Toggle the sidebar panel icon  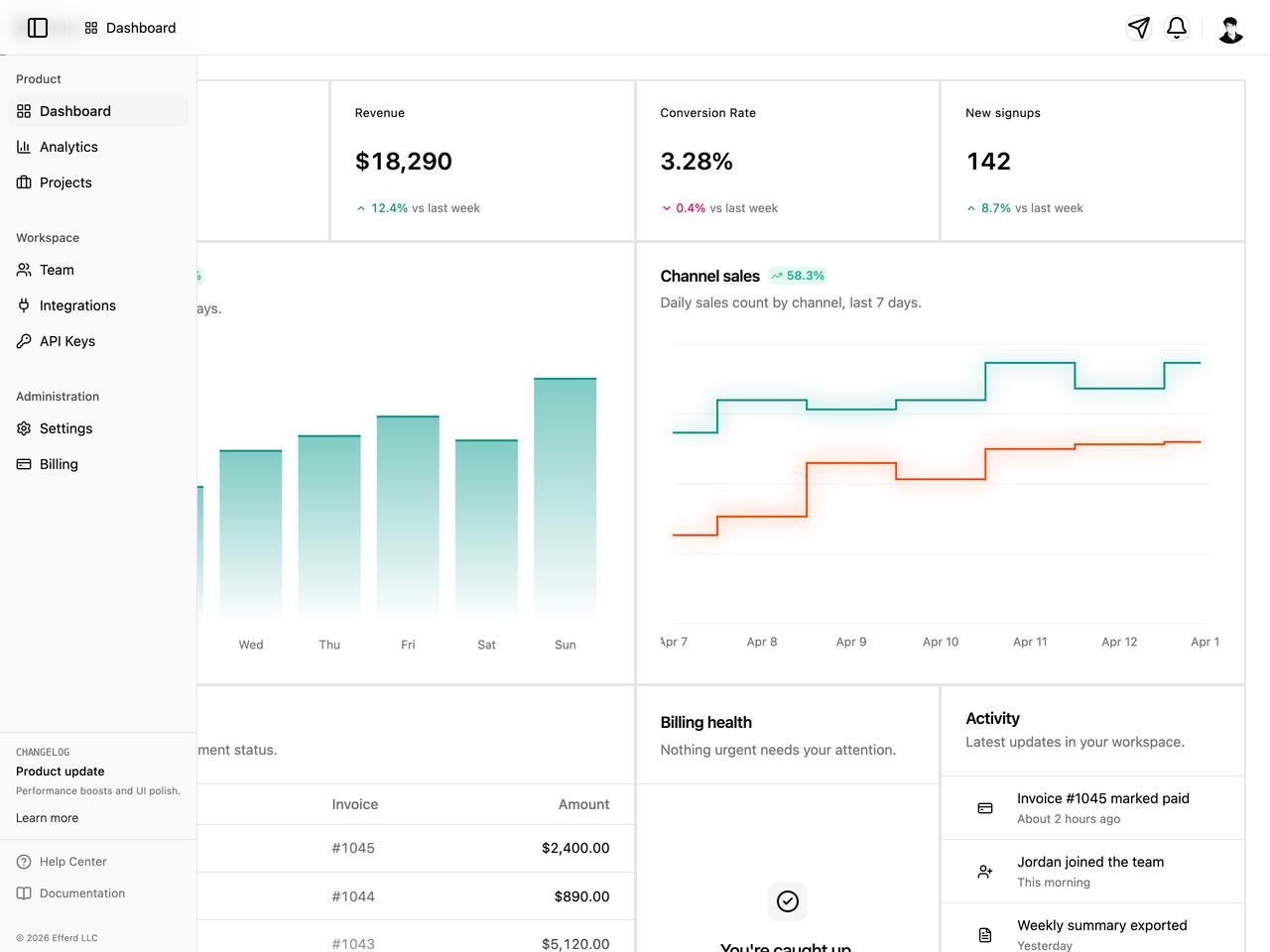pos(38,28)
